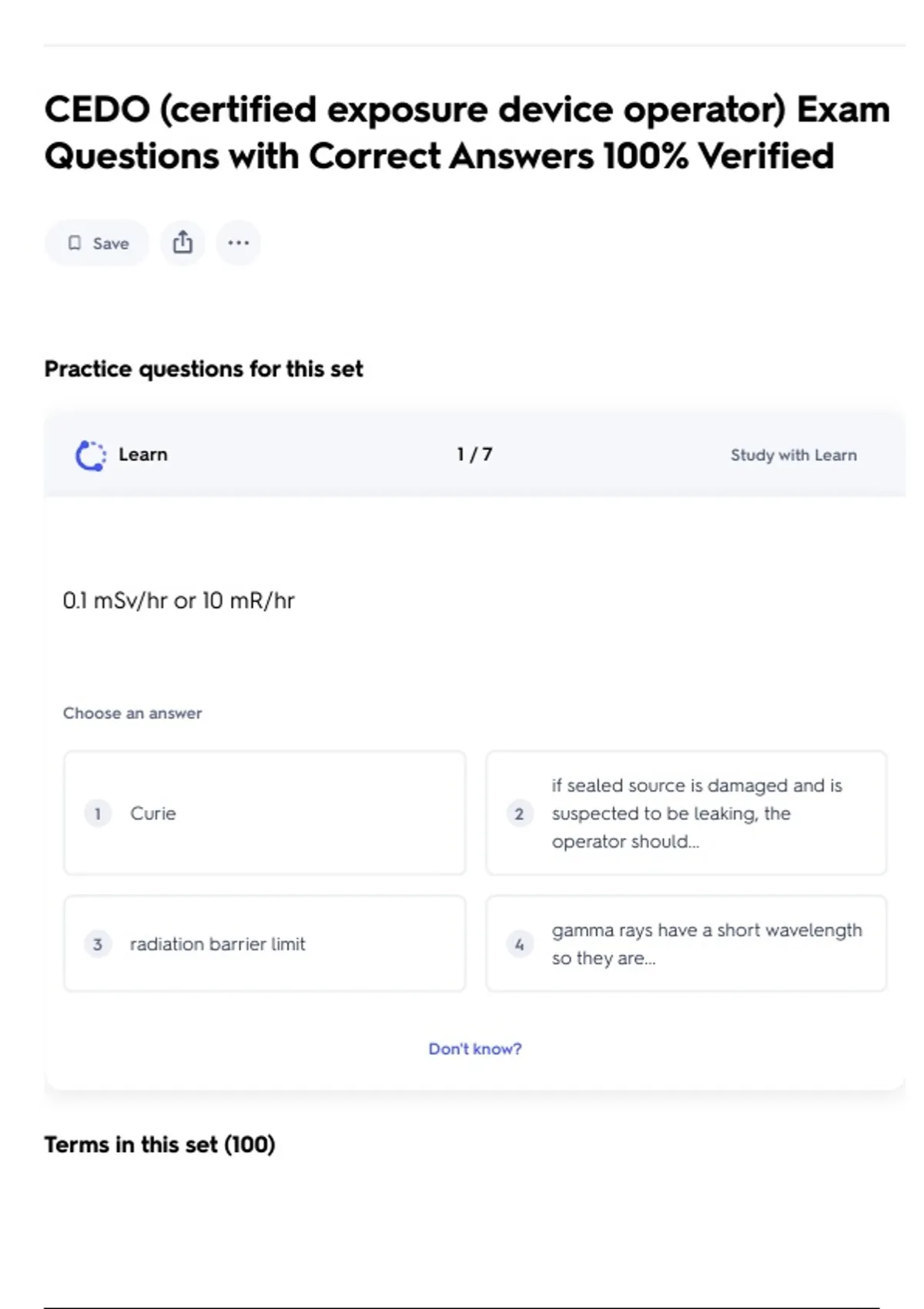Image resolution: width=924 pixels, height=1309 pixels.
Task: Click the Learn mode label
Action: 142,455
